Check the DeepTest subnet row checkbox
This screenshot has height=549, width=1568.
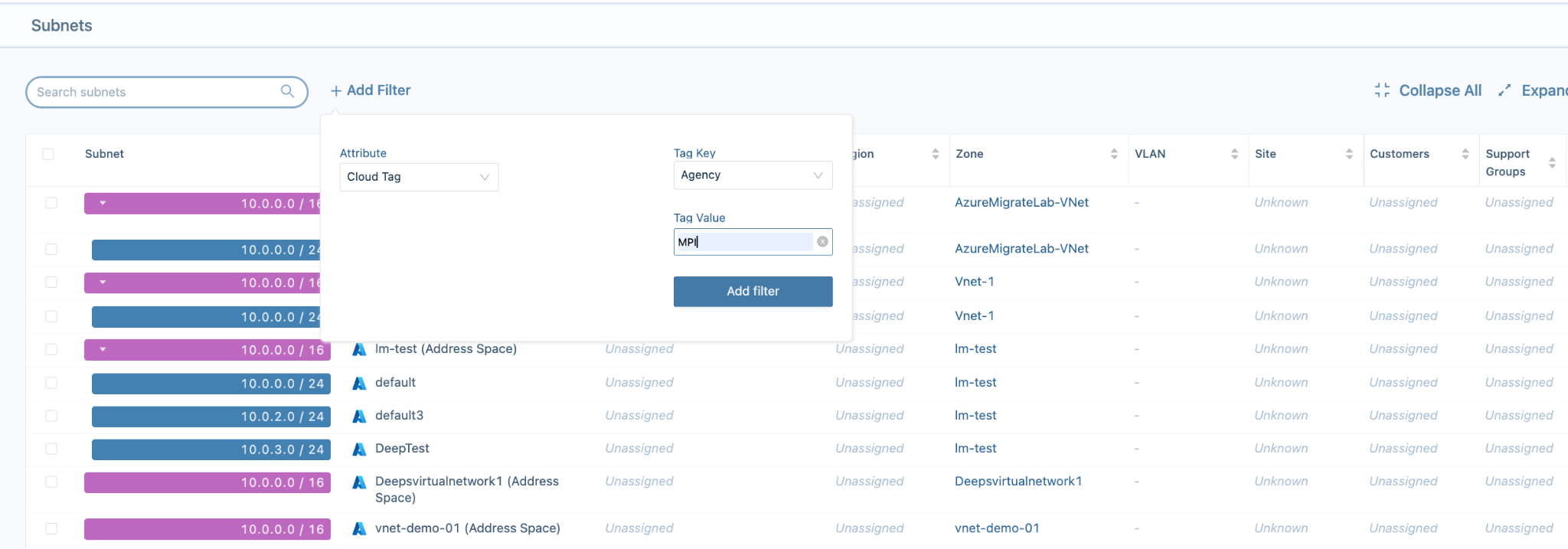pyautogui.click(x=51, y=449)
